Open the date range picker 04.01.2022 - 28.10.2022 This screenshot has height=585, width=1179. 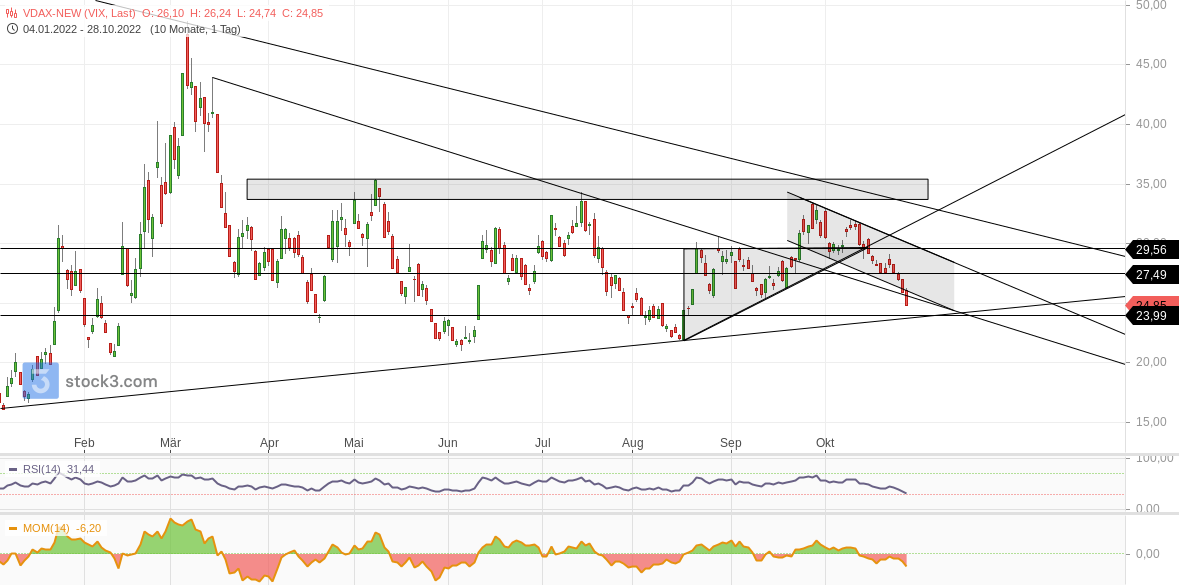pyautogui.click(x=81, y=30)
